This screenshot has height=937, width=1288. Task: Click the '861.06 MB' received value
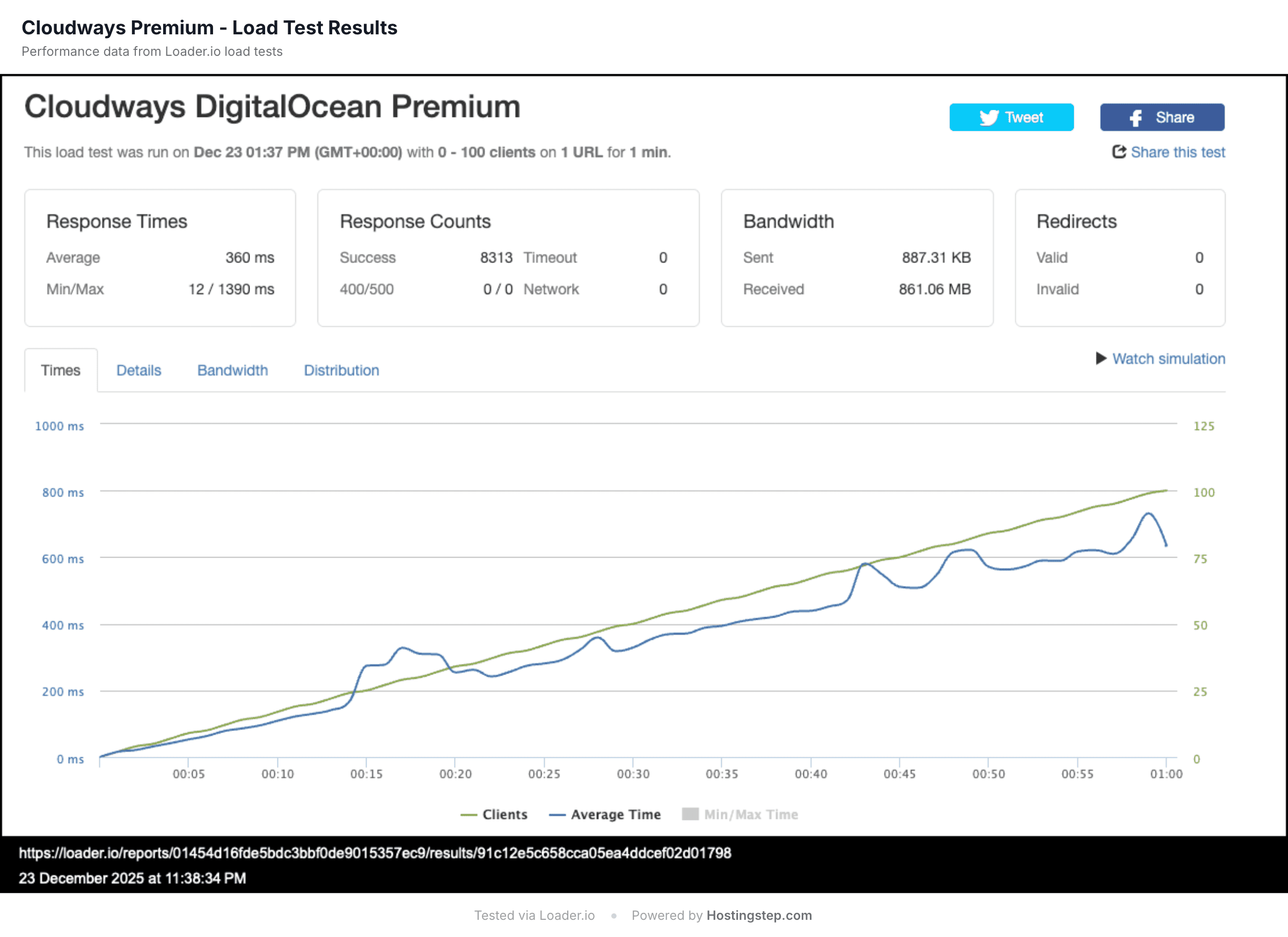935,290
